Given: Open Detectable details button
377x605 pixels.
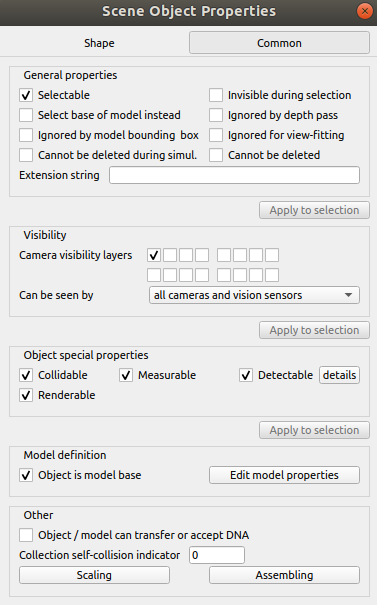Looking at the screenshot, I should point(340,375).
